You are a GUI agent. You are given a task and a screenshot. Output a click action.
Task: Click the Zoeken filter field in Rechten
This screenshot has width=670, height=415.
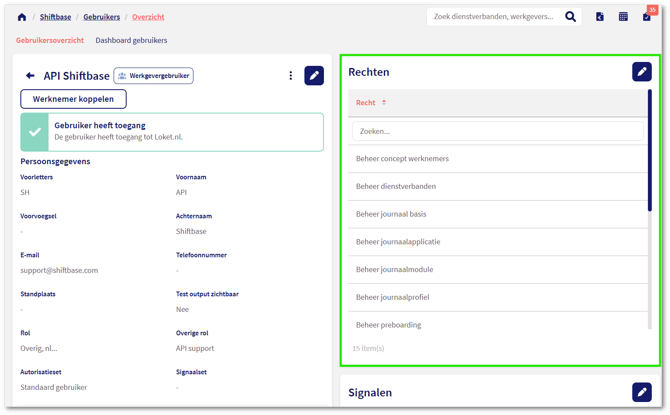click(x=497, y=131)
